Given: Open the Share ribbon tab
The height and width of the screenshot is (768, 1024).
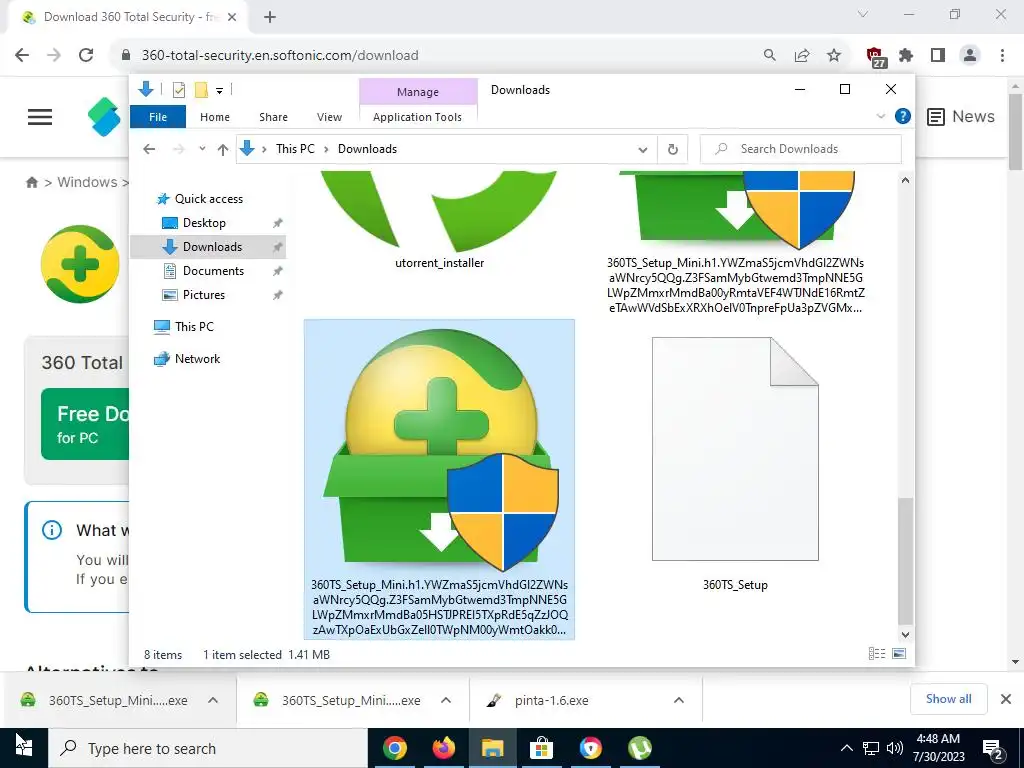Looking at the screenshot, I should 273,117.
